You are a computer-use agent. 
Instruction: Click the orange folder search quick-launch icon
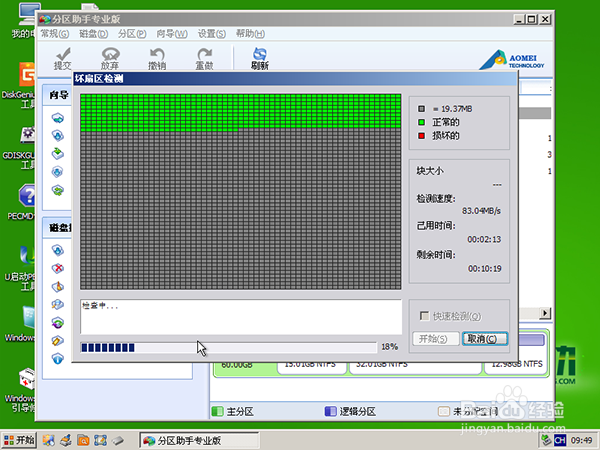(83, 440)
